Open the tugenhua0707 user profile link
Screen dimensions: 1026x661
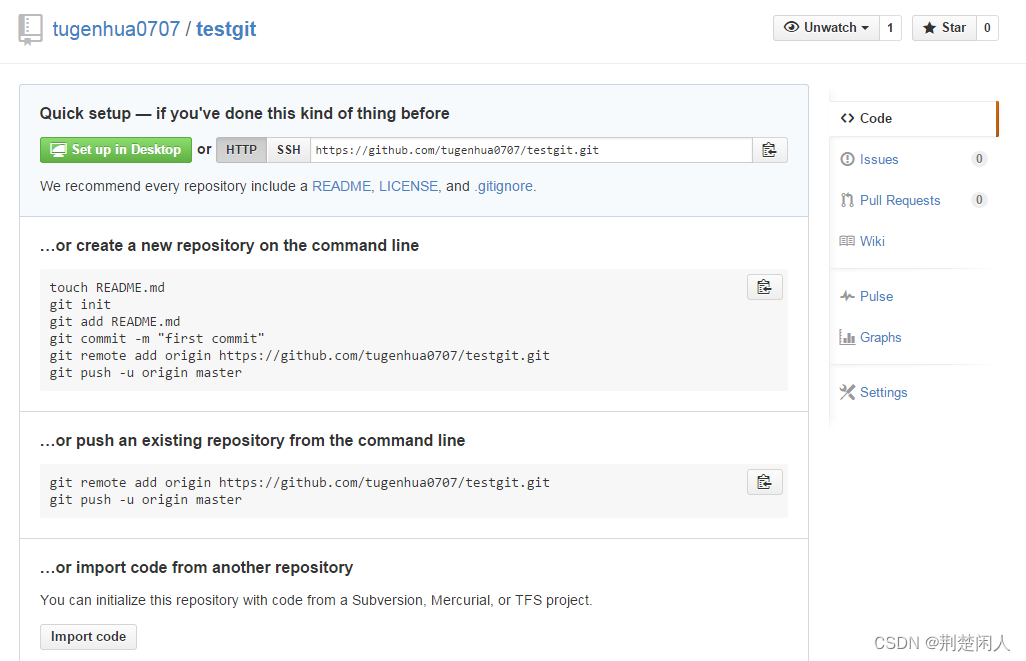(116, 29)
